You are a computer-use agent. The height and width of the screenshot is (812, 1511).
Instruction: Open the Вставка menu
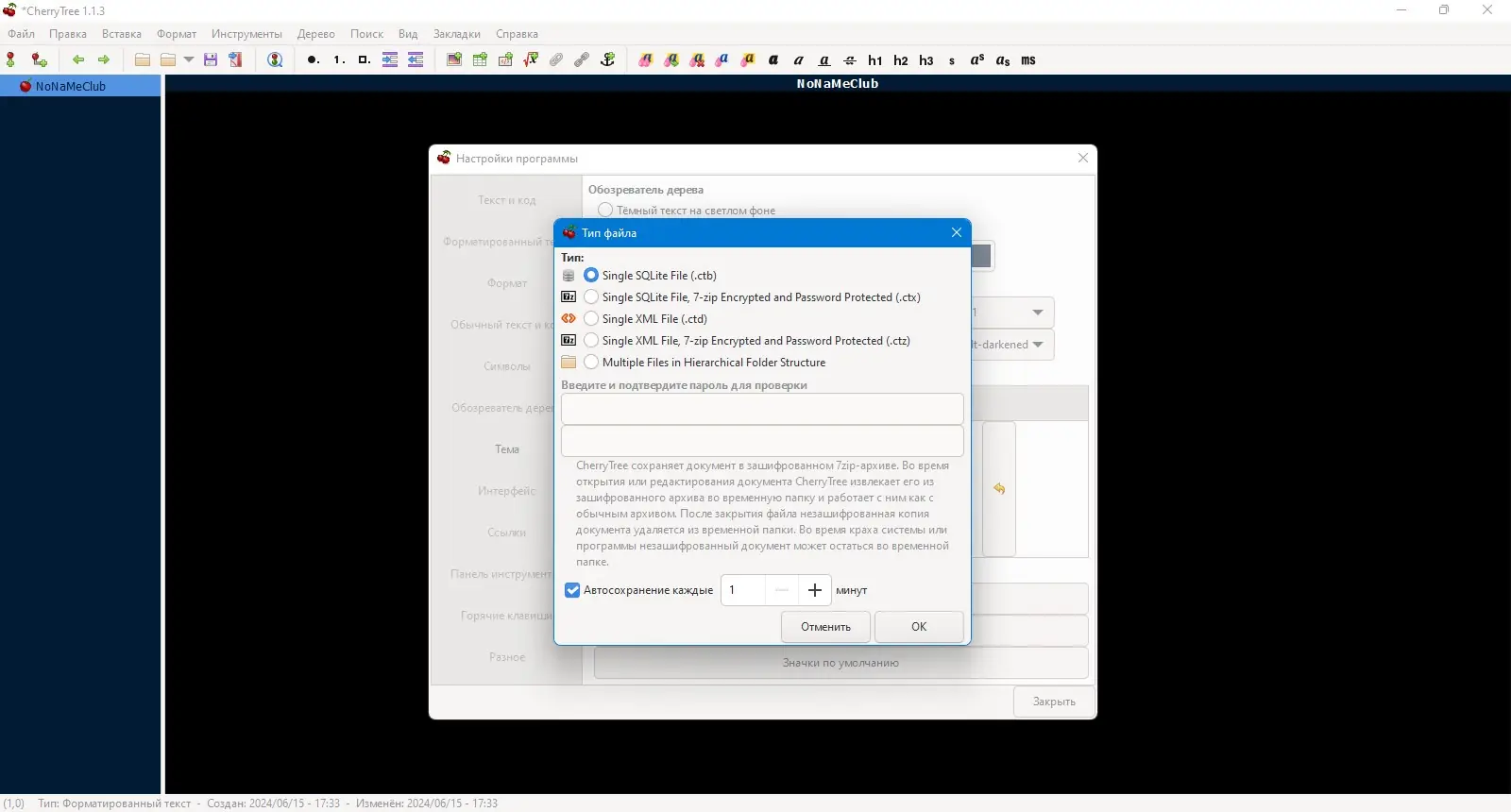pos(122,34)
